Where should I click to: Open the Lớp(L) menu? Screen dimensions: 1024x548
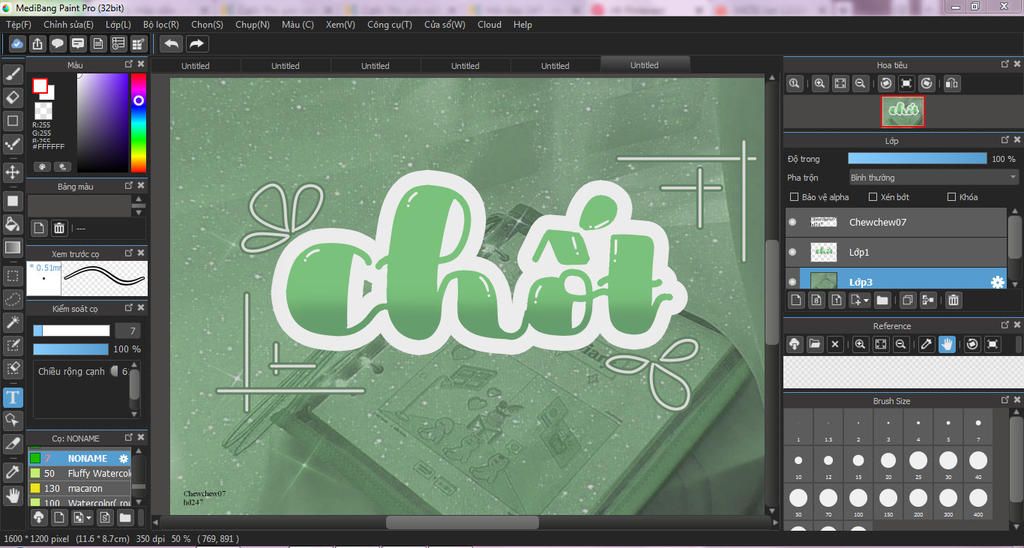pyautogui.click(x=118, y=24)
